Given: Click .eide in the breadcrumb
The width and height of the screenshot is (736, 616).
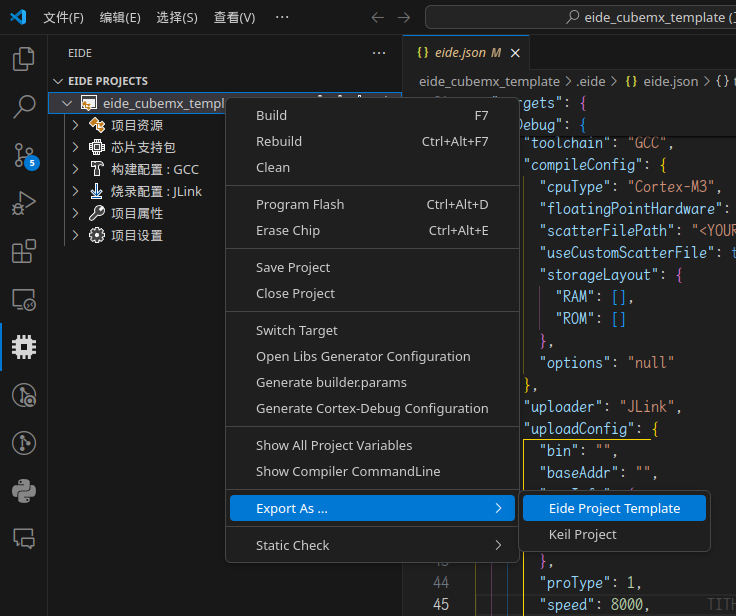Looking at the screenshot, I should pos(591,81).
